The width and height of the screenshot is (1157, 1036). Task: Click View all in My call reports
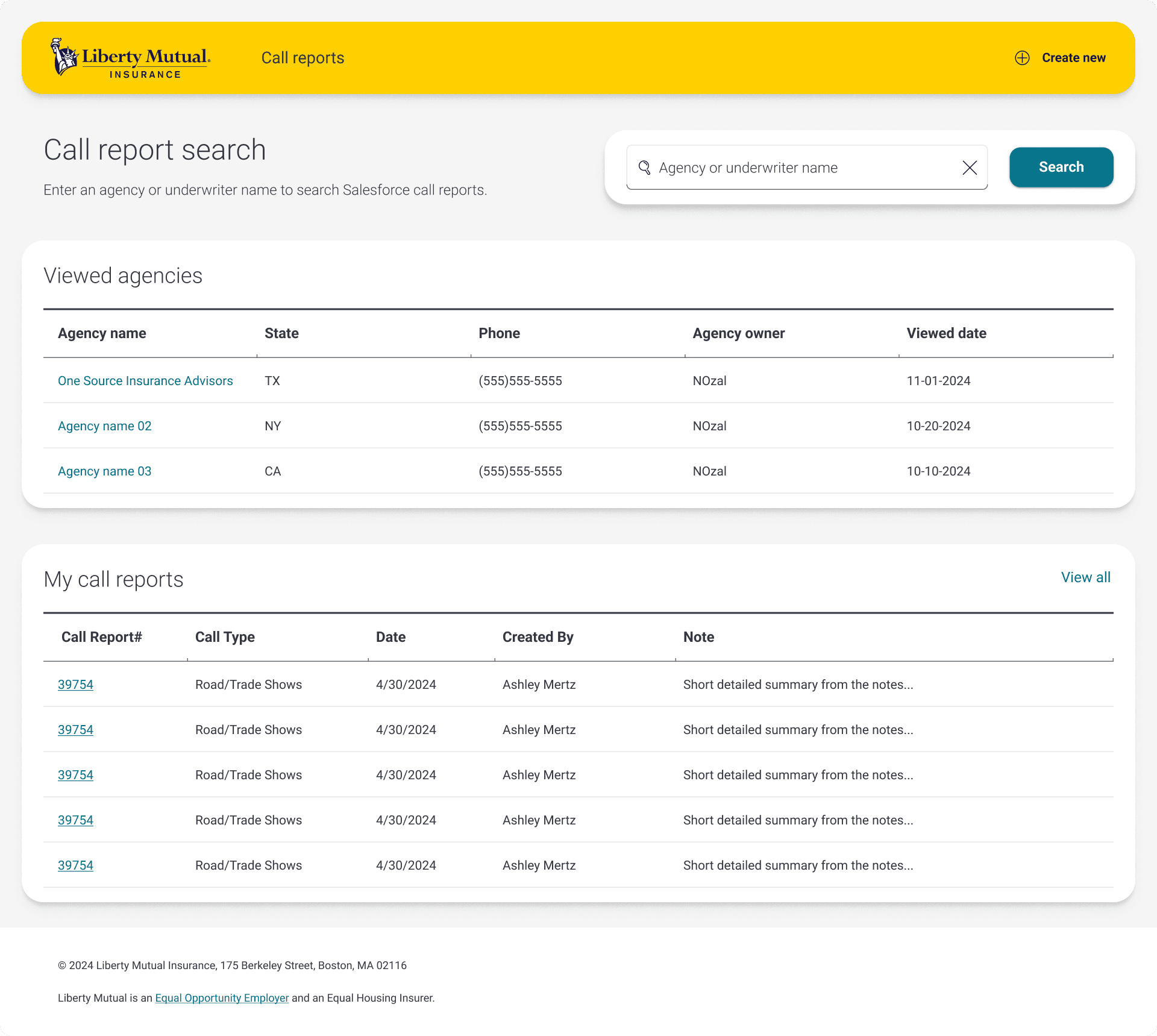(1085, 577)
